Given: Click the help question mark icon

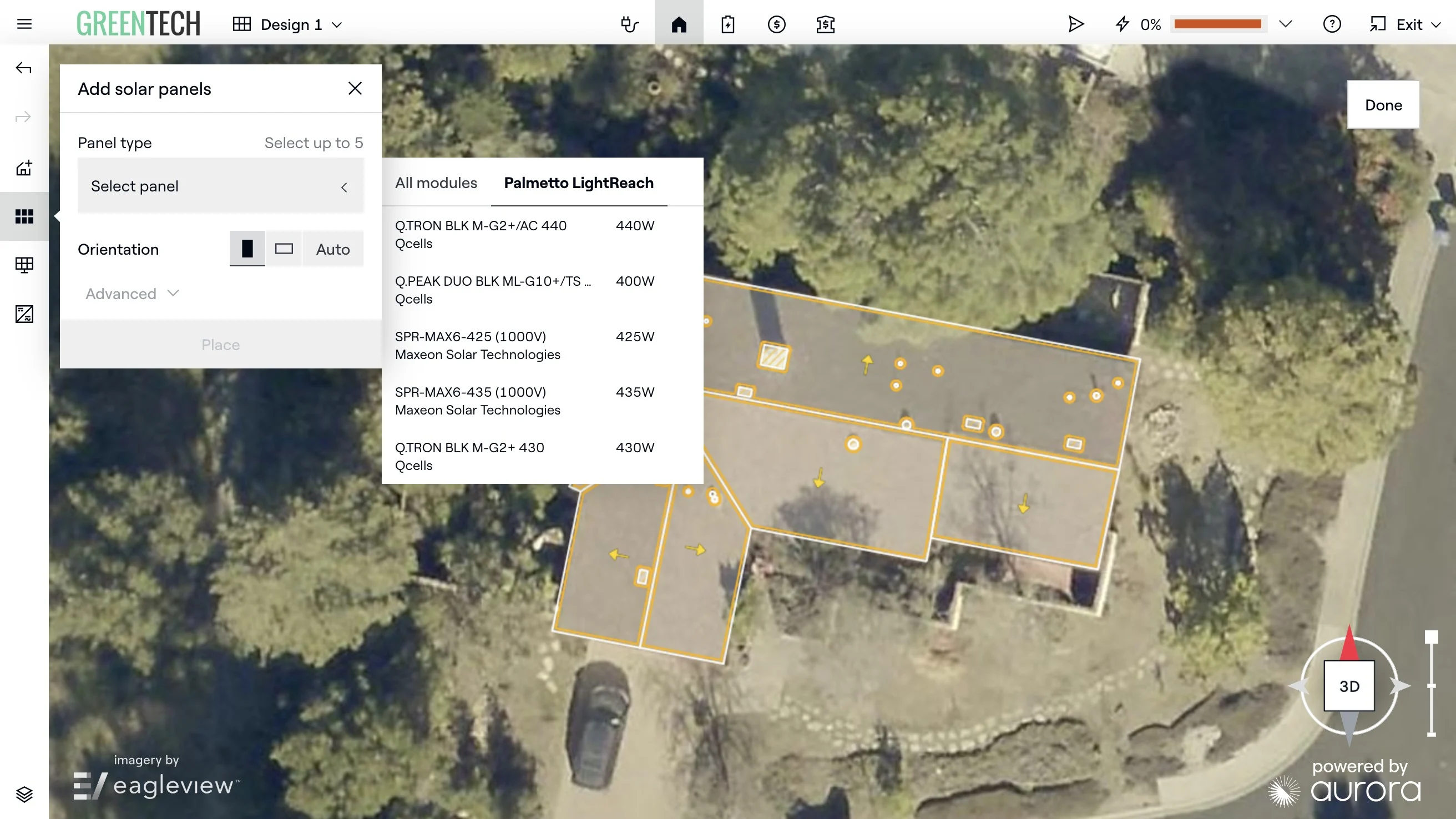Looking at the screenshot, I should coord(1332,24).
